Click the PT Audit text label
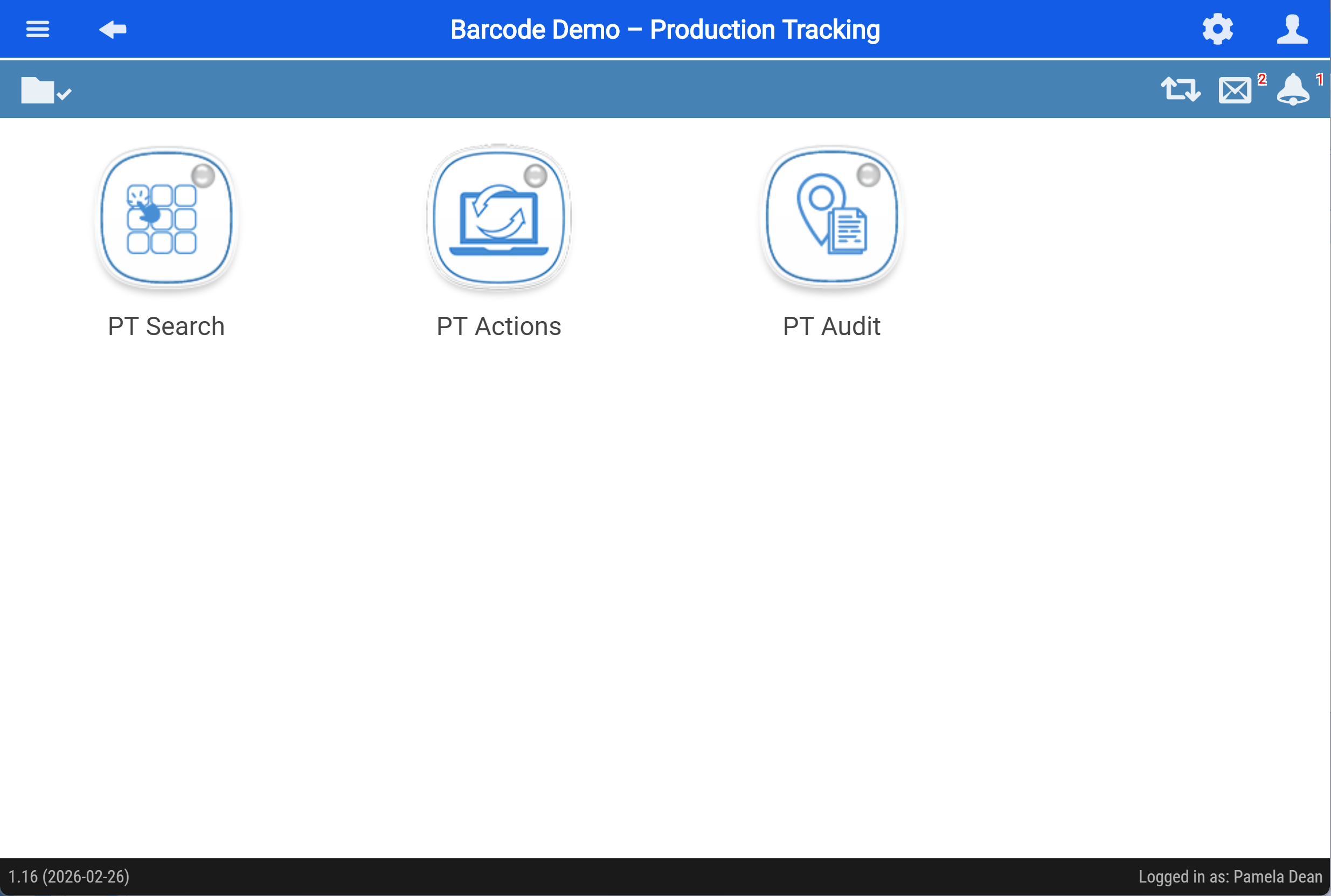 (831, 327)
